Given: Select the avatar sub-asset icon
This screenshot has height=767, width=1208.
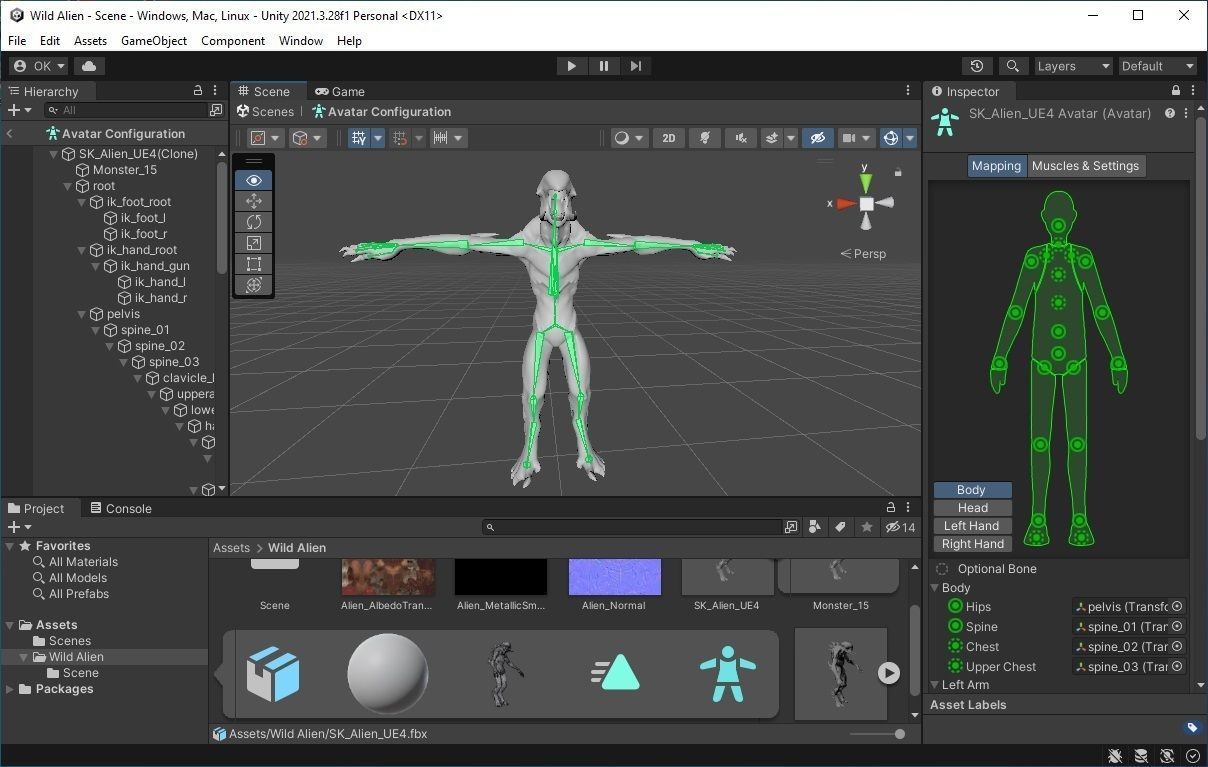Looking at the screenshot, I should click(727, 673).
